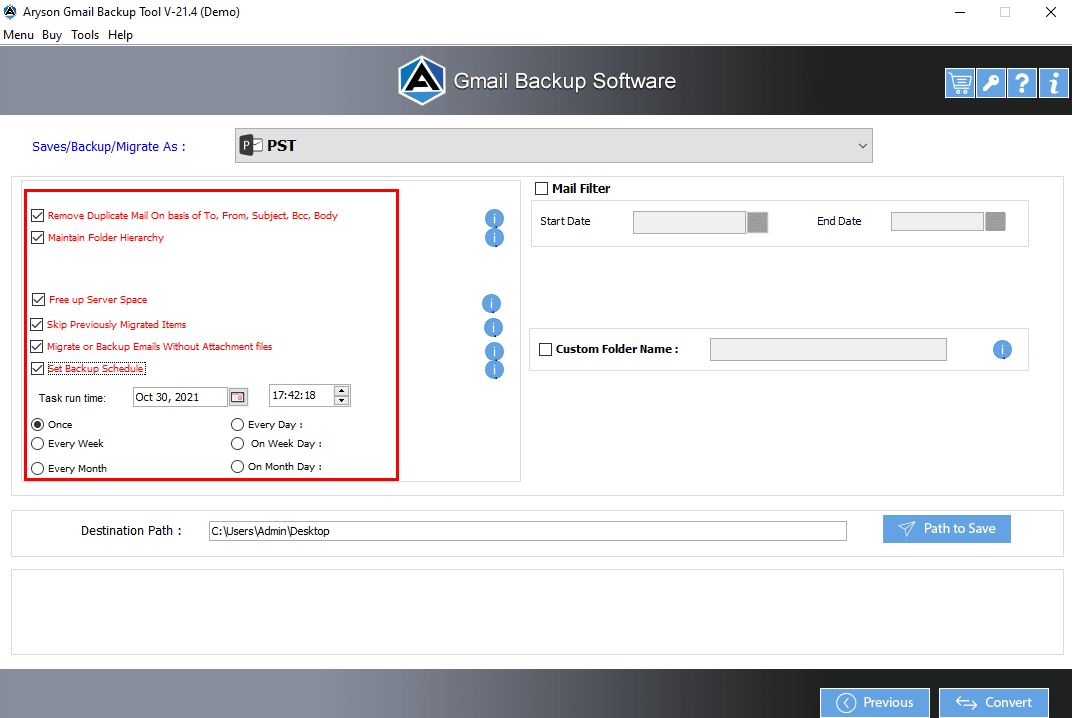Click the Gmail Backup Software title
The height and width of the screenshot is (718, 1072).
click(565, 81)
